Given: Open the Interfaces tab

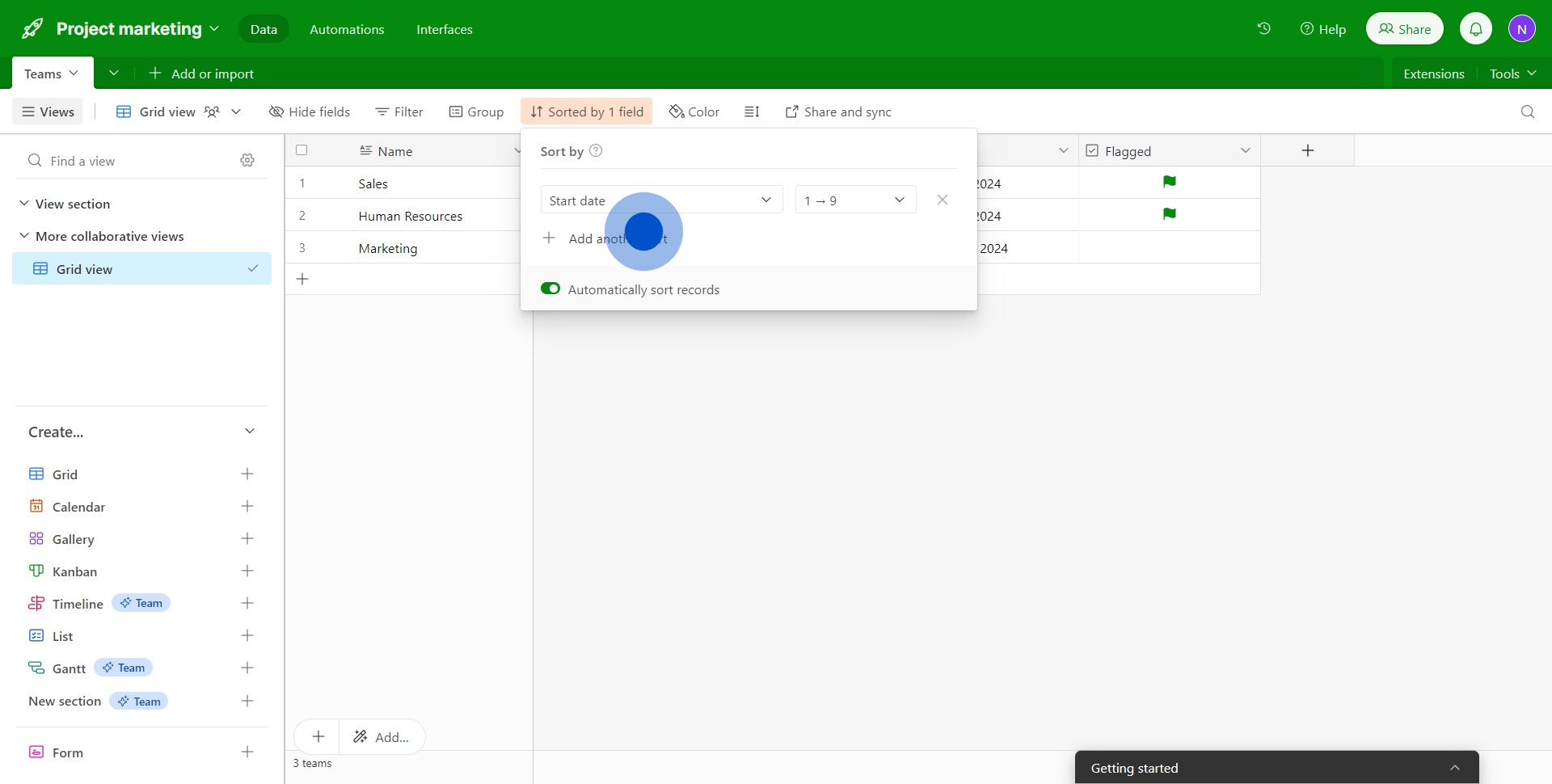Looking at the screenshot, I should 444,29.
